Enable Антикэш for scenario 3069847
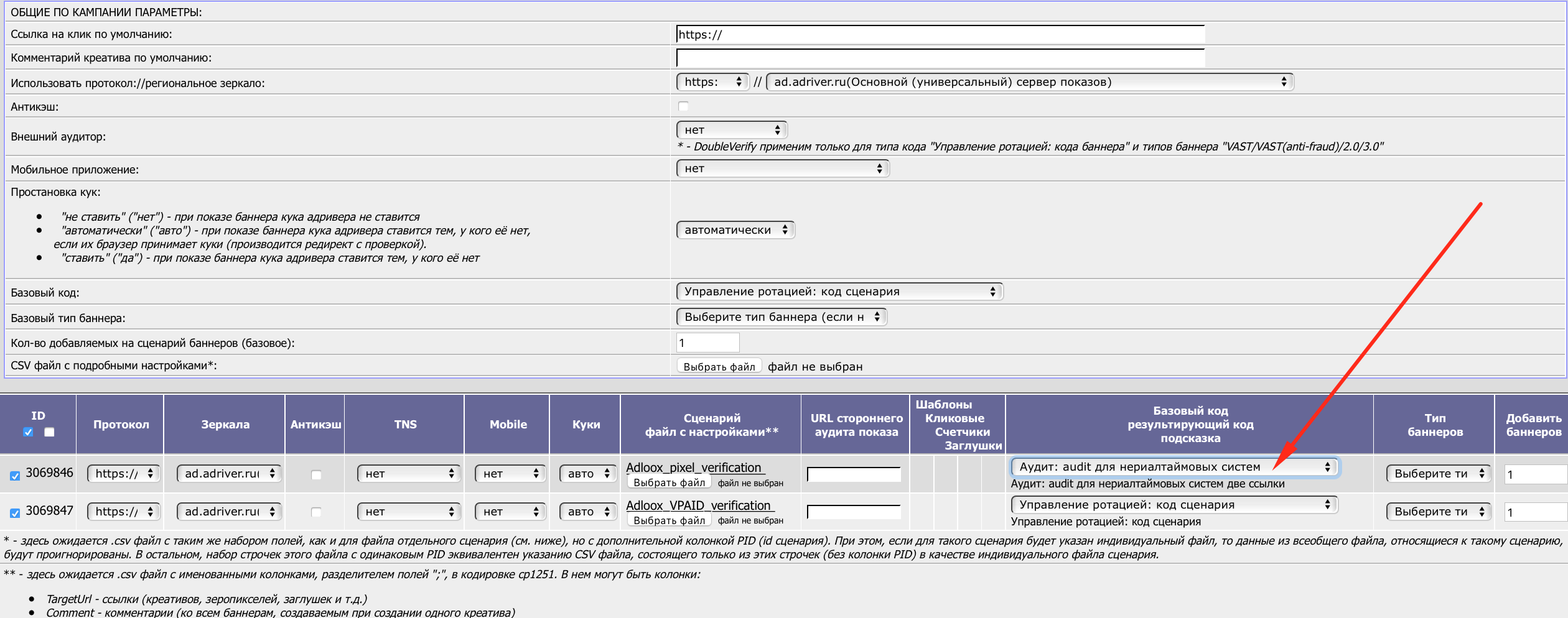The image size is (1568, 618). [x=316, y=512]
